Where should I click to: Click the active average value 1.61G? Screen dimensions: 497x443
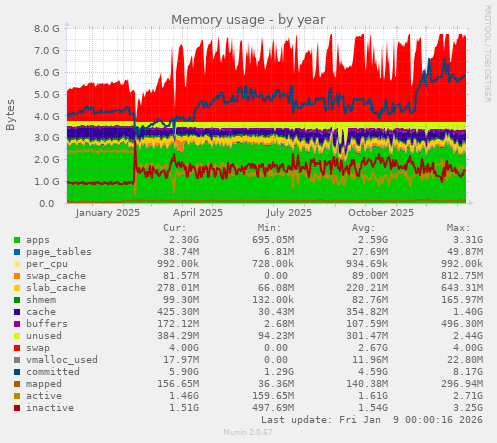pos(373,396)
